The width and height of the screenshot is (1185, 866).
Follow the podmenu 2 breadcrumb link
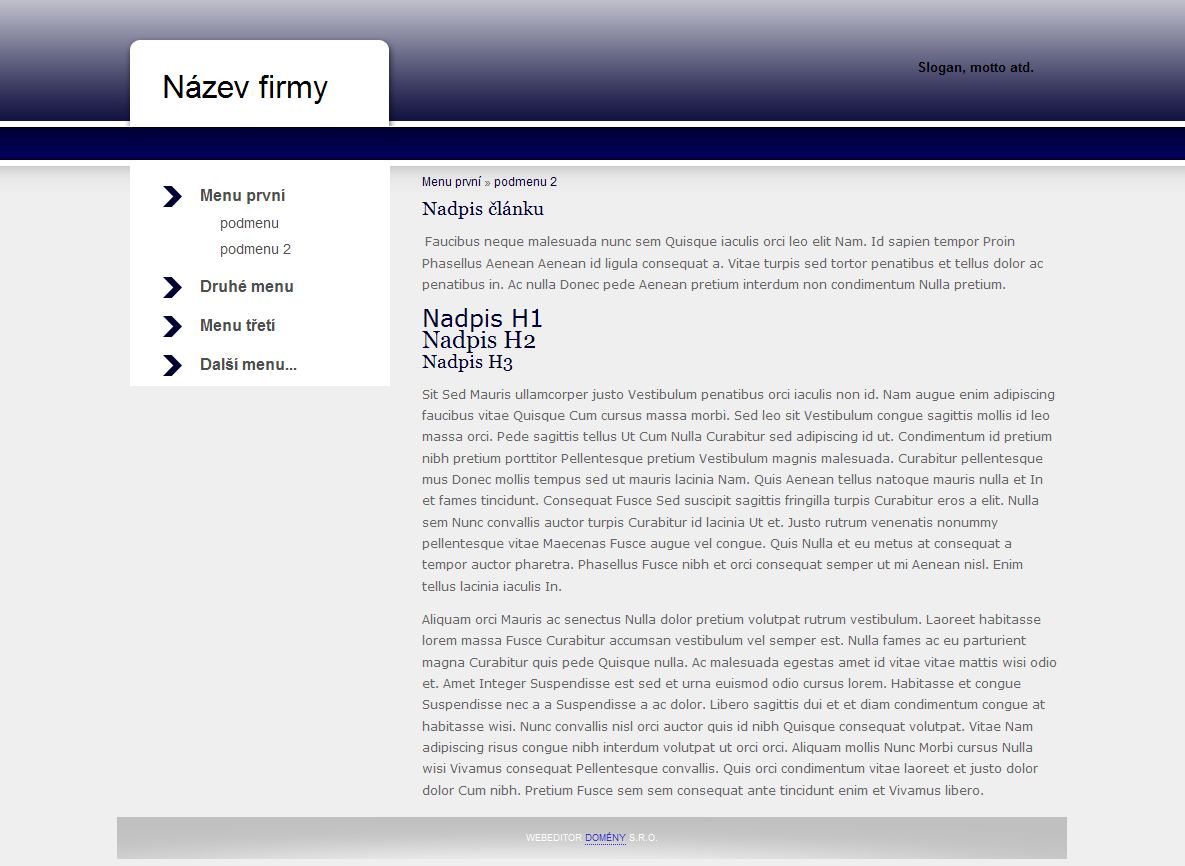(525, 182)
